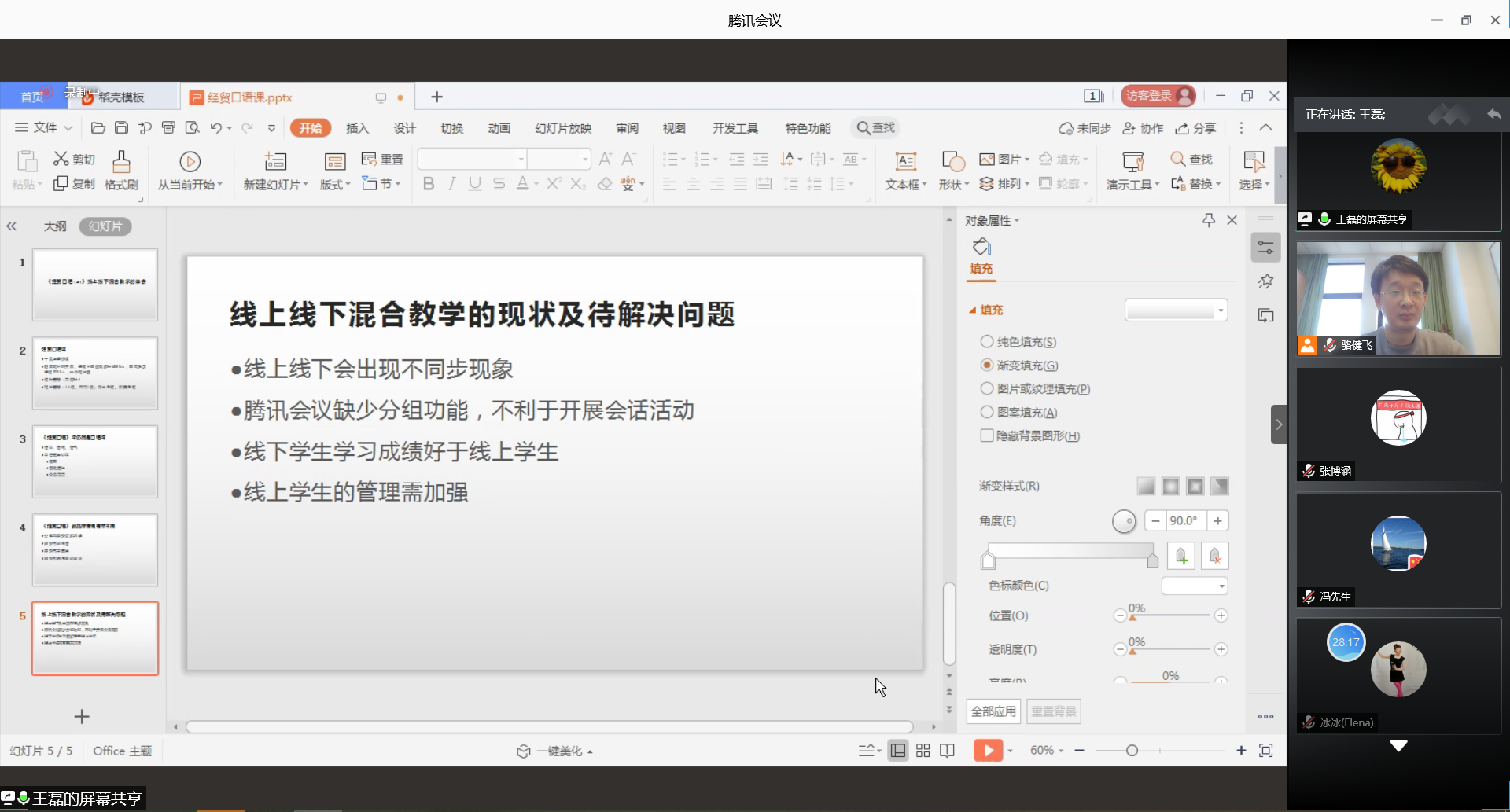Select solid fill (纯色填充) radio option

[987, 342]
